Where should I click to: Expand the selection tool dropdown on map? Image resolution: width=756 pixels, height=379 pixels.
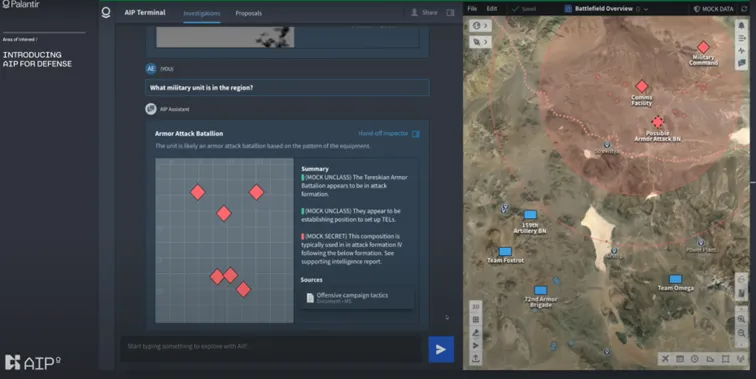click(x=480, y=42)
